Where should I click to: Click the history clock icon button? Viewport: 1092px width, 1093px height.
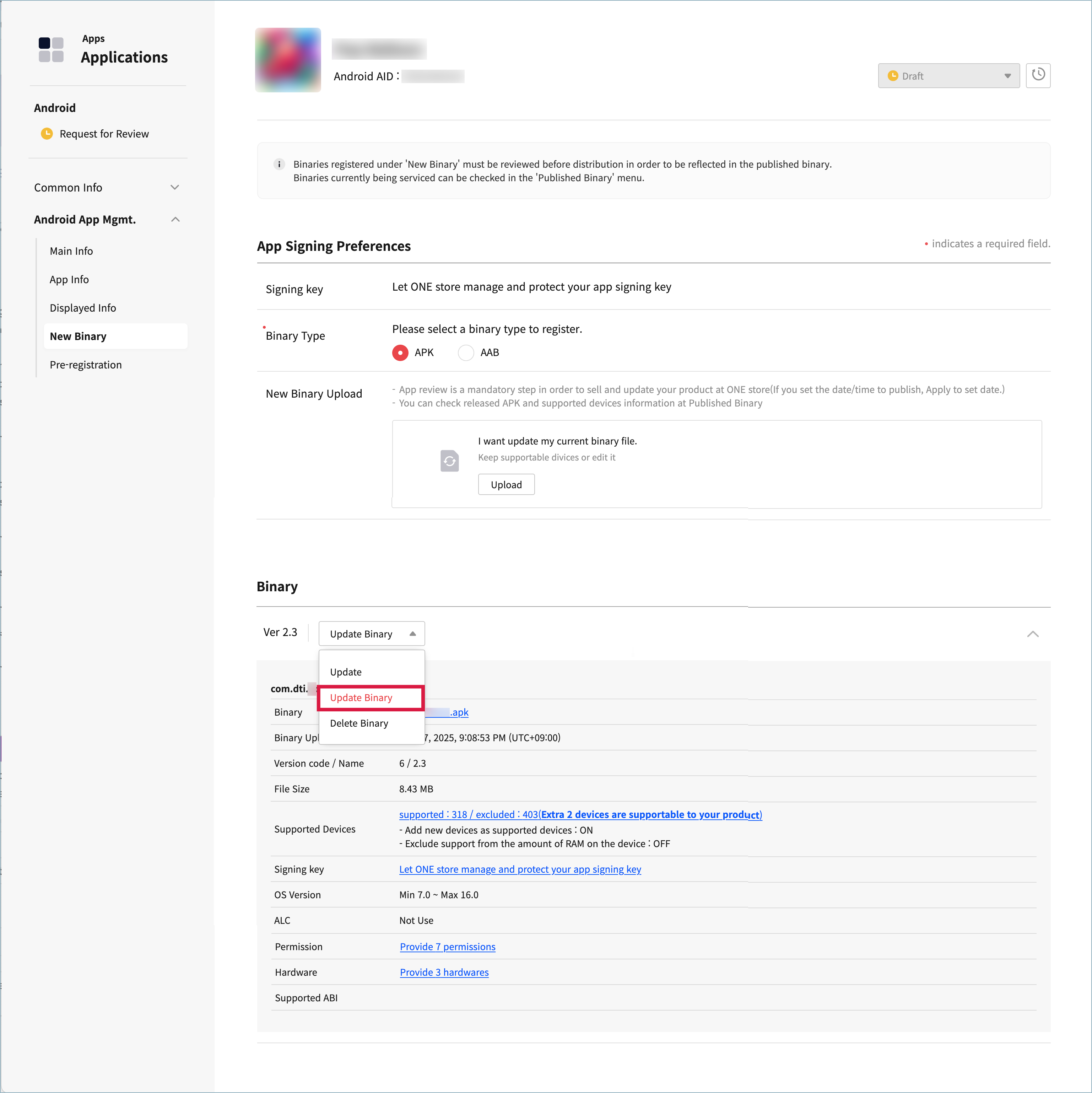[1038, 75]
